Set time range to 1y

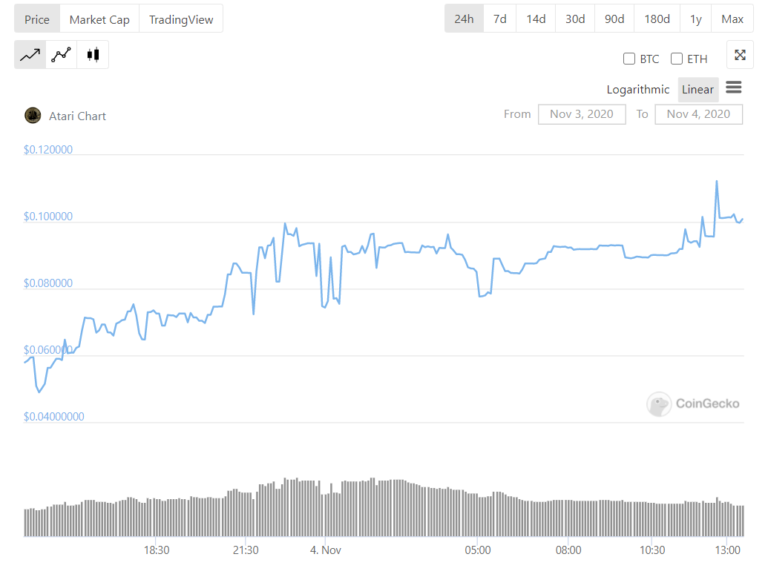695,19
